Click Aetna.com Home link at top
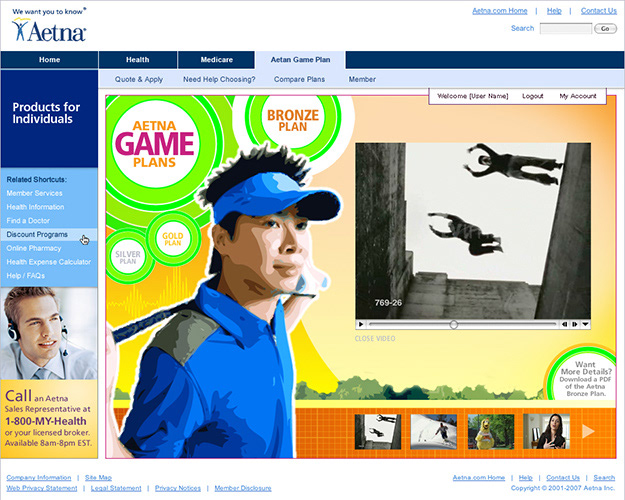 point(500,11)
